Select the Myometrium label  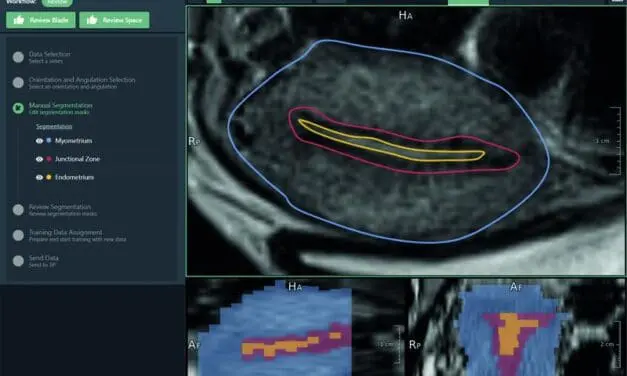[x=74, y=141]
